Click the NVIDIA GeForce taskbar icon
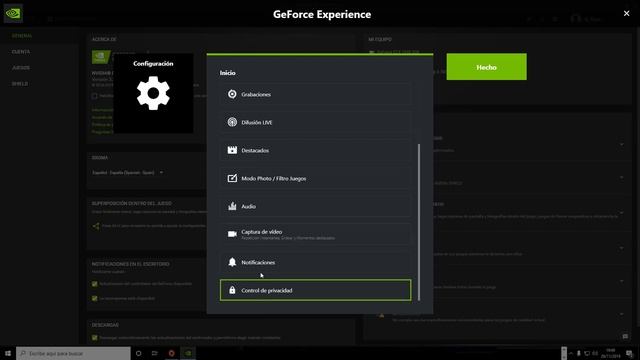The image size is (640, 360). (x=188, y=353)
